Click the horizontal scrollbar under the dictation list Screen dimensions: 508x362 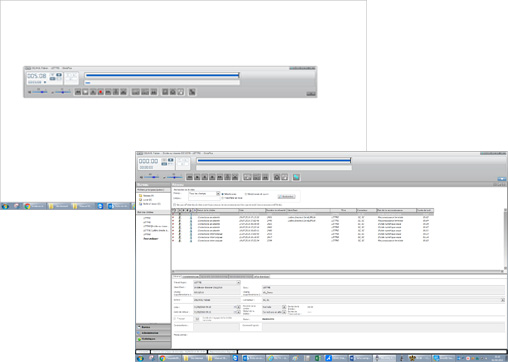click(x=337, y=272)
